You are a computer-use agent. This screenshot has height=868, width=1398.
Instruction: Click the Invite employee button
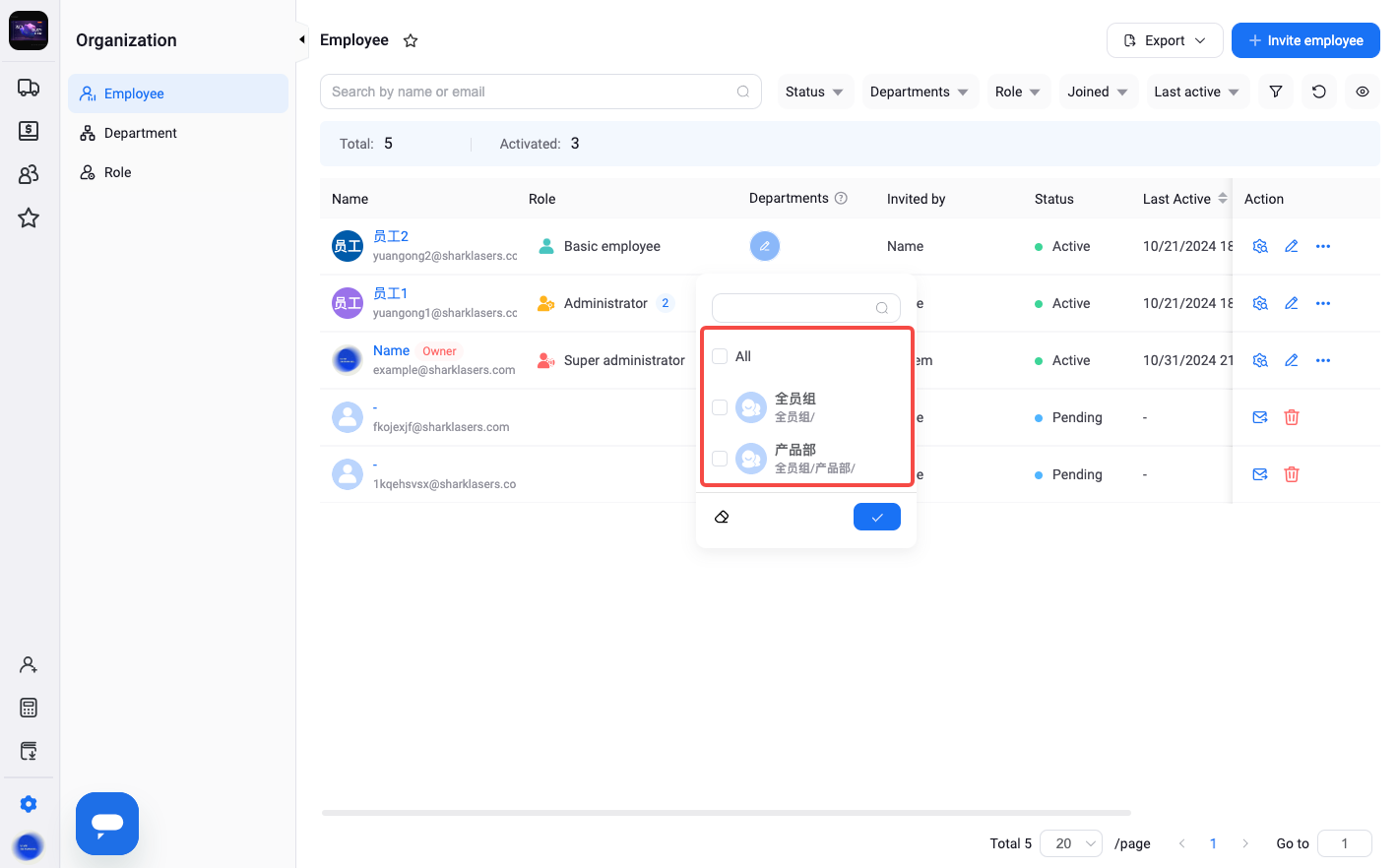[1305, 40]
